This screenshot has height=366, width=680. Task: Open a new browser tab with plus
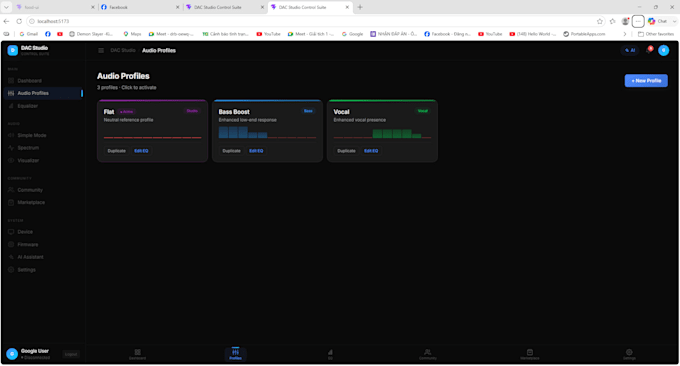point(360,7)
